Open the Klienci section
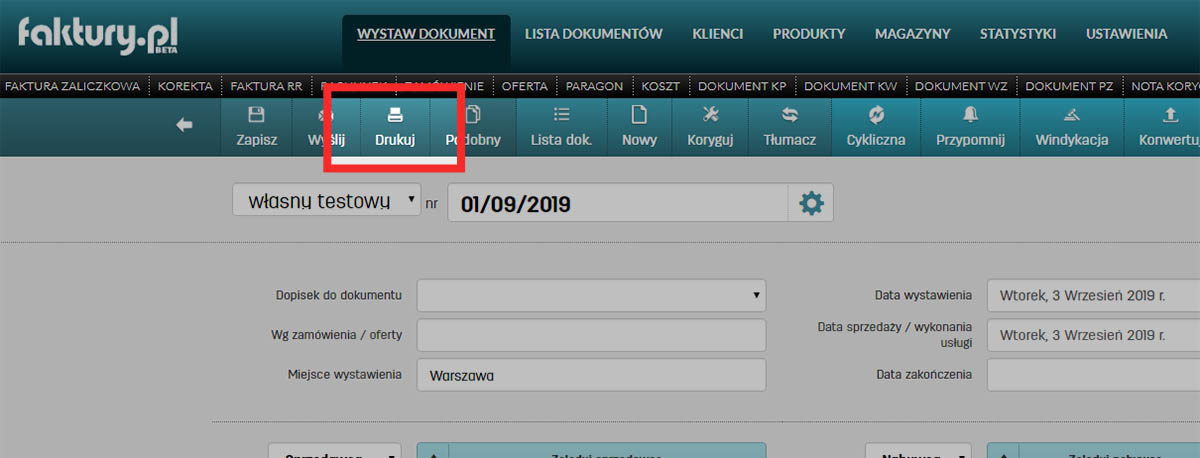 [x=717, y=34]
